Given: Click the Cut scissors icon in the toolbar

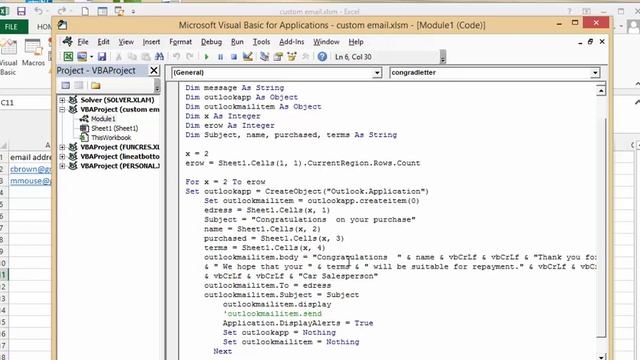Looking at the screenshot, I should [119, 57].
